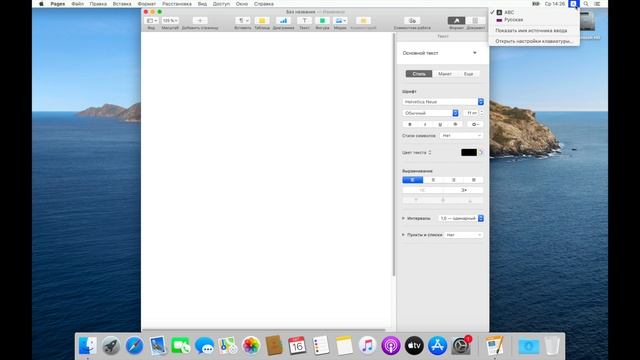Open Calendar from the Dock
The width and height of the screenshot is (640, 360).
click(297, 346)
